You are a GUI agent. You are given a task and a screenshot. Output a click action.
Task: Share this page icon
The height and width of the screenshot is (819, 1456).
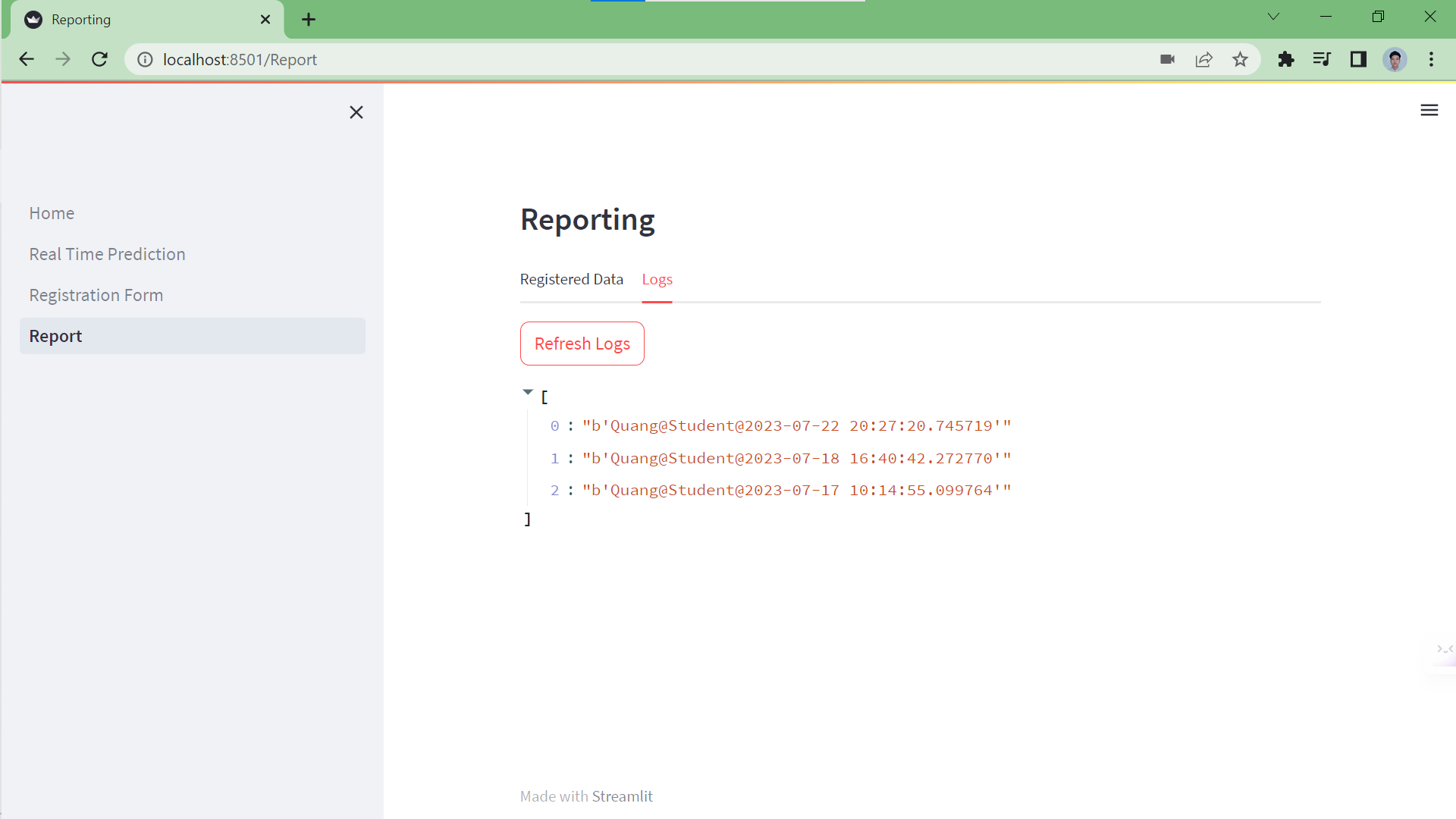click(1203, 59)
